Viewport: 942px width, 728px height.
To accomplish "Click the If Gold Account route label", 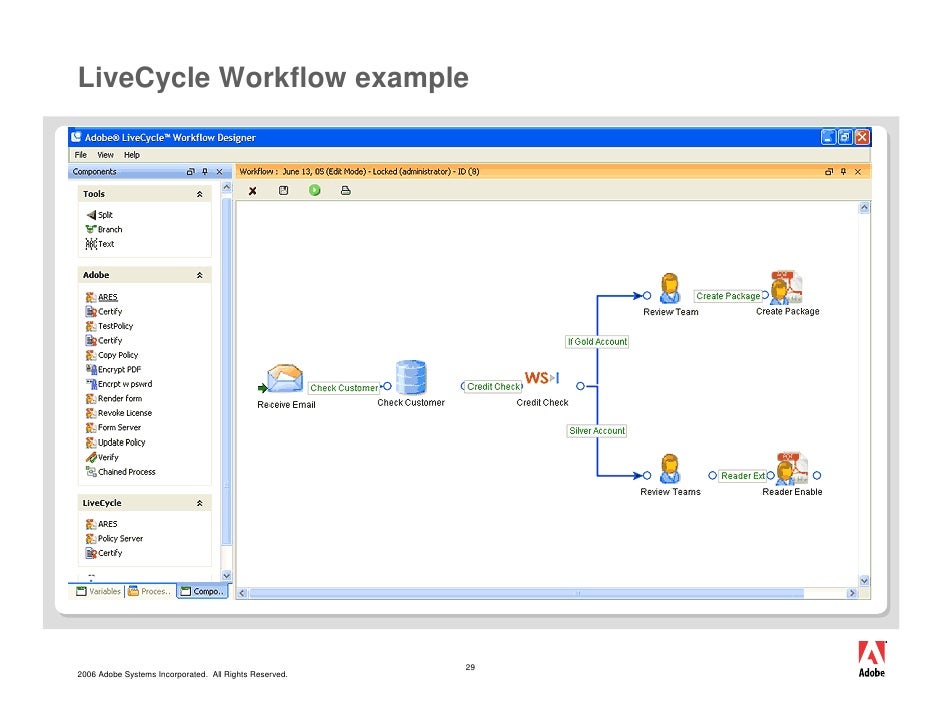I will [x=597, y=342].
